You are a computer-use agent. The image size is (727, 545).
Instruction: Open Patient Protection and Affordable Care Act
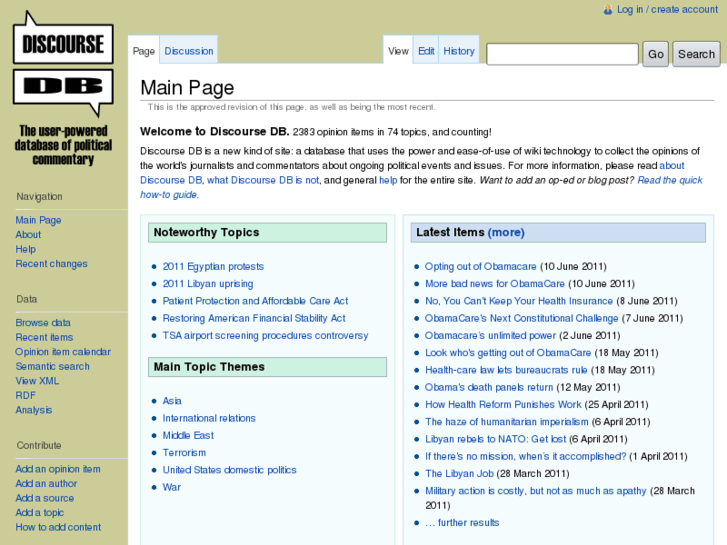pos(255,301)
